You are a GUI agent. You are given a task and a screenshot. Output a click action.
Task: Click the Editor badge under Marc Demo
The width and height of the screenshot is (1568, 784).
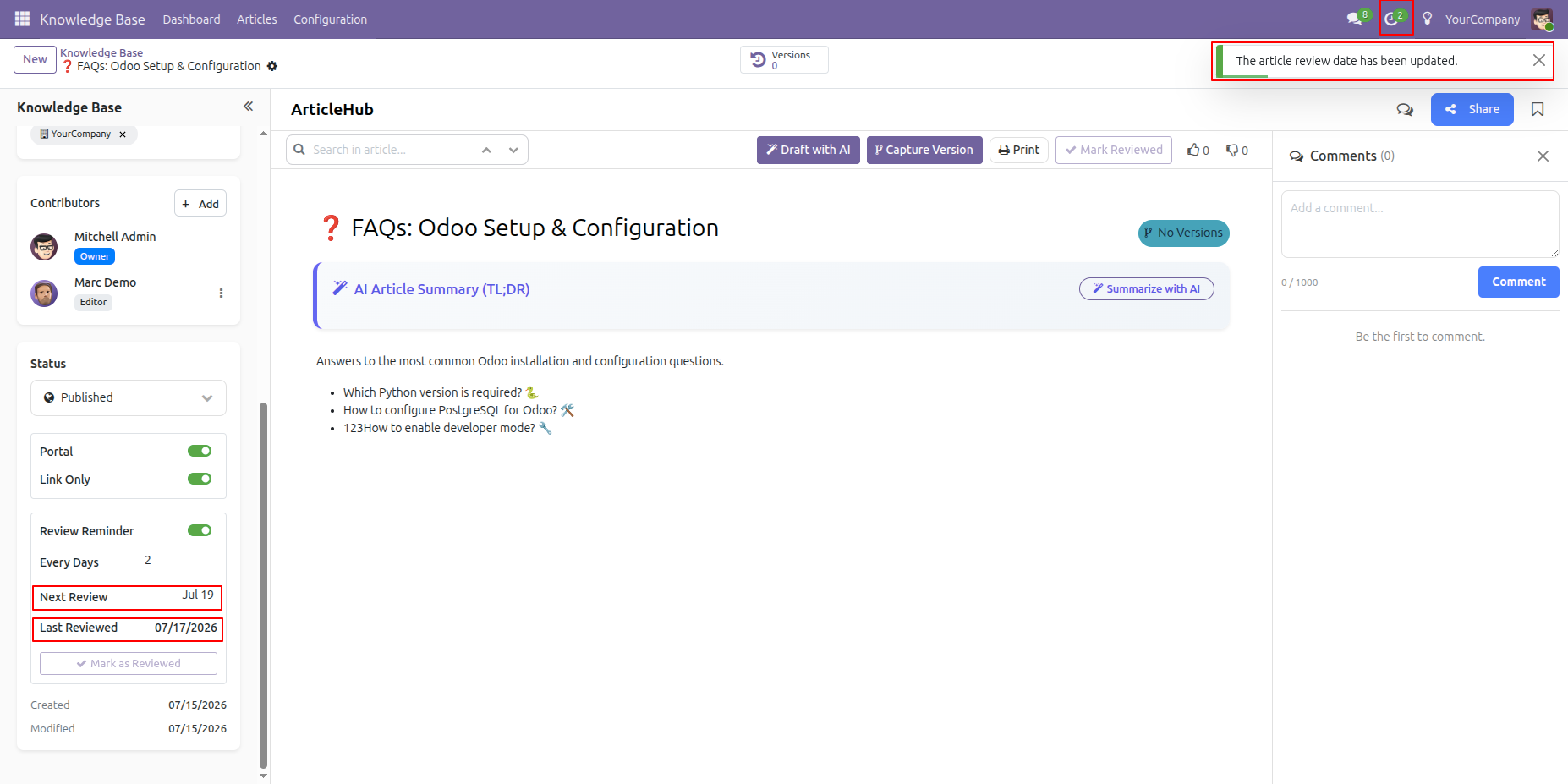coord(93,302)
